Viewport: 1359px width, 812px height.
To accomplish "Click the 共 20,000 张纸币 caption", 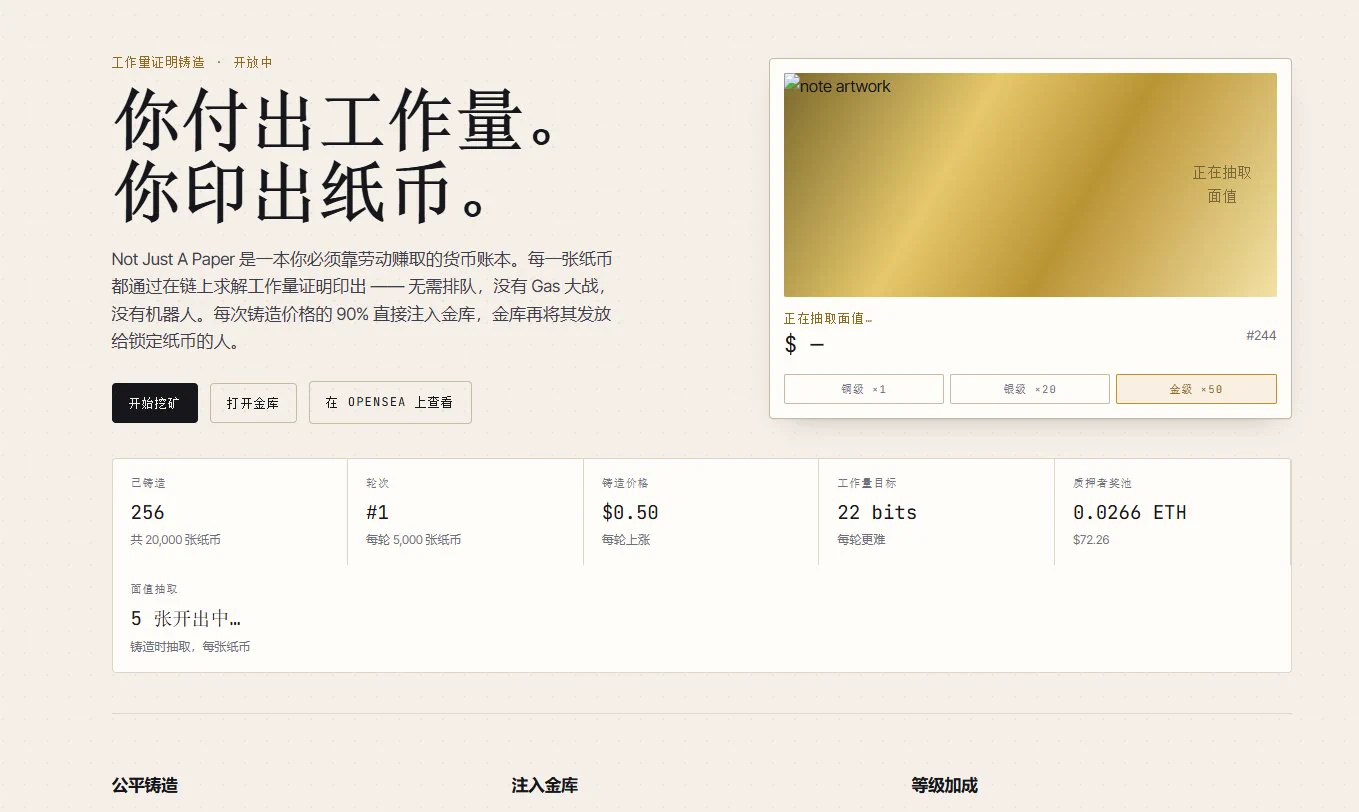I will pos(176,540).
